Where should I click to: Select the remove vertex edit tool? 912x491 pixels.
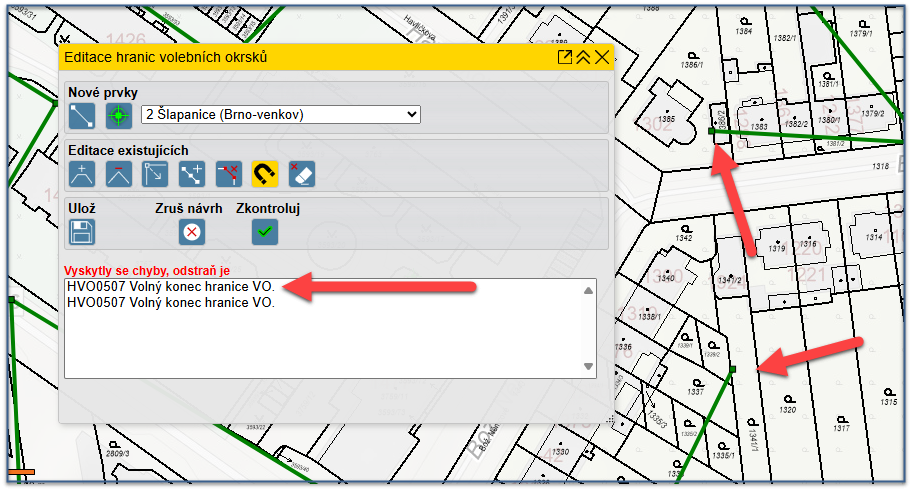(x=119, y=174)
